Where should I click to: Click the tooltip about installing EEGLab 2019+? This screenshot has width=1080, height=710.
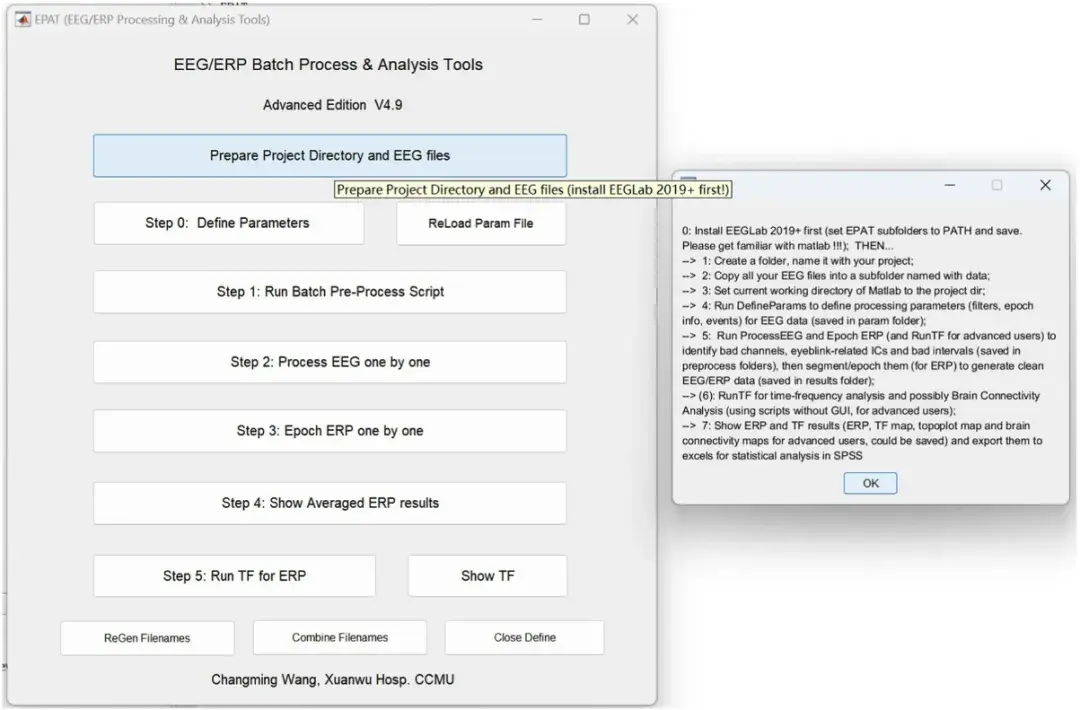click(x=532, y=189)
